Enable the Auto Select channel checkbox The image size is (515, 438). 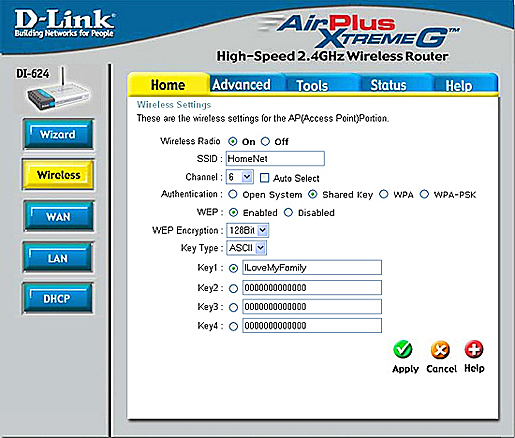pos(264,178)
